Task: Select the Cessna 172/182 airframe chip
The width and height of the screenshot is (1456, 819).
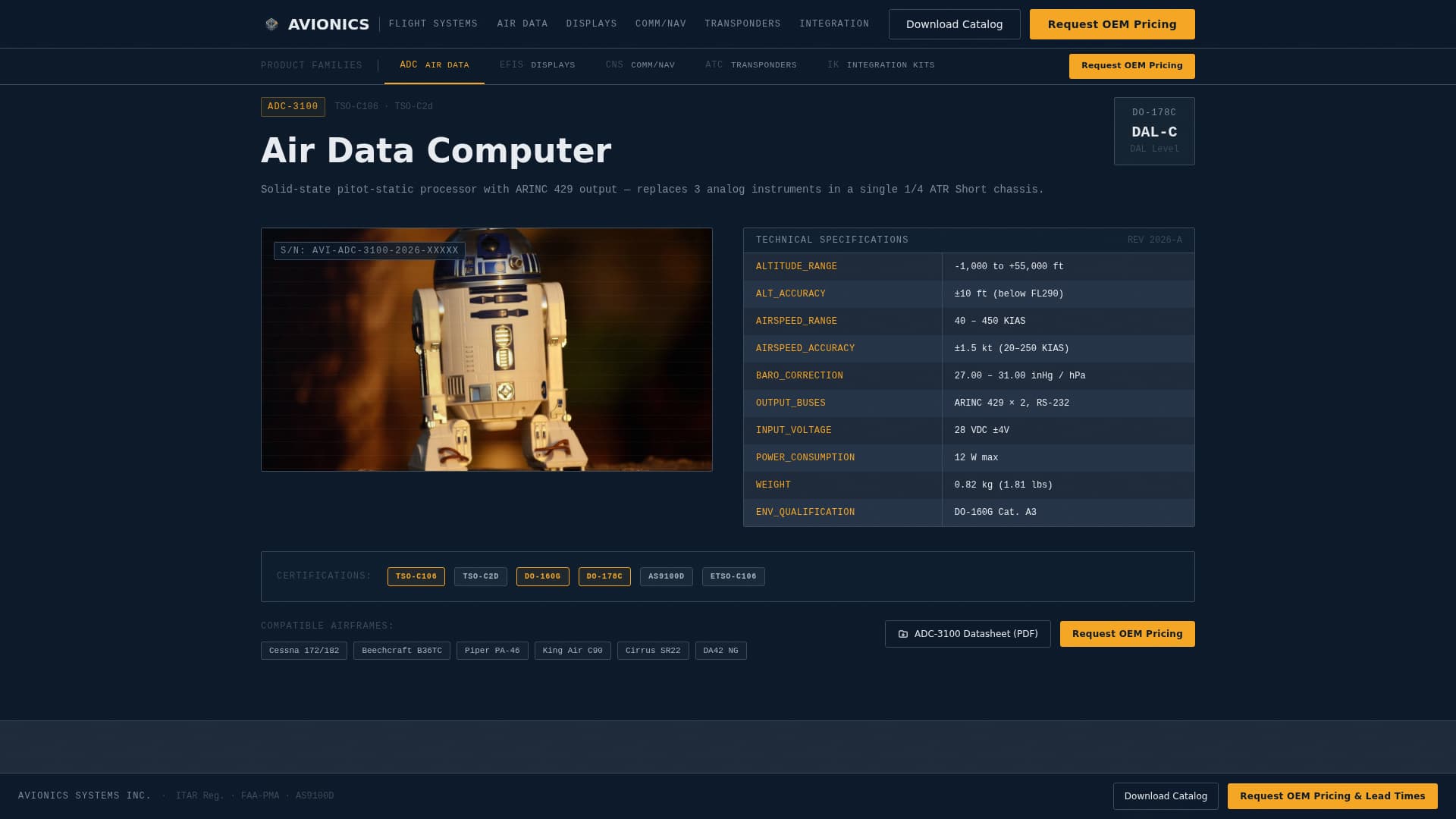Action: click(x=303, y=650)
